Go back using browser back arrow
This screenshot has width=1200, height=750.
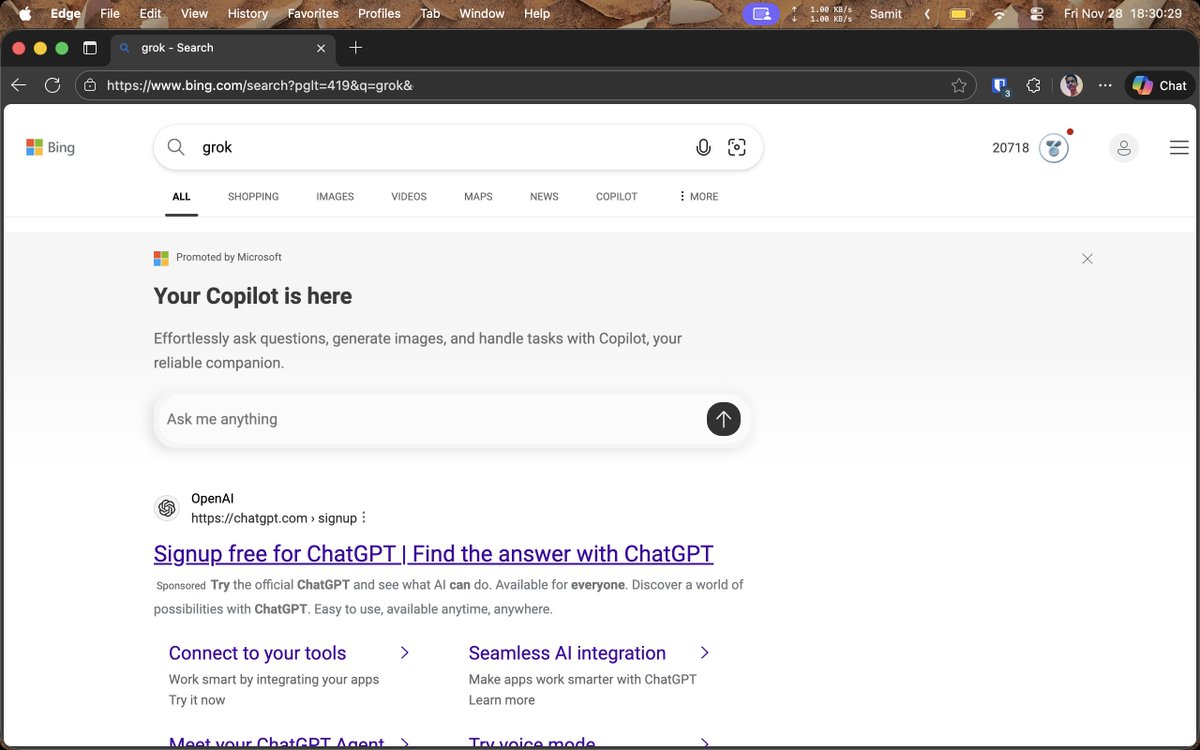(x=19, y=86)
